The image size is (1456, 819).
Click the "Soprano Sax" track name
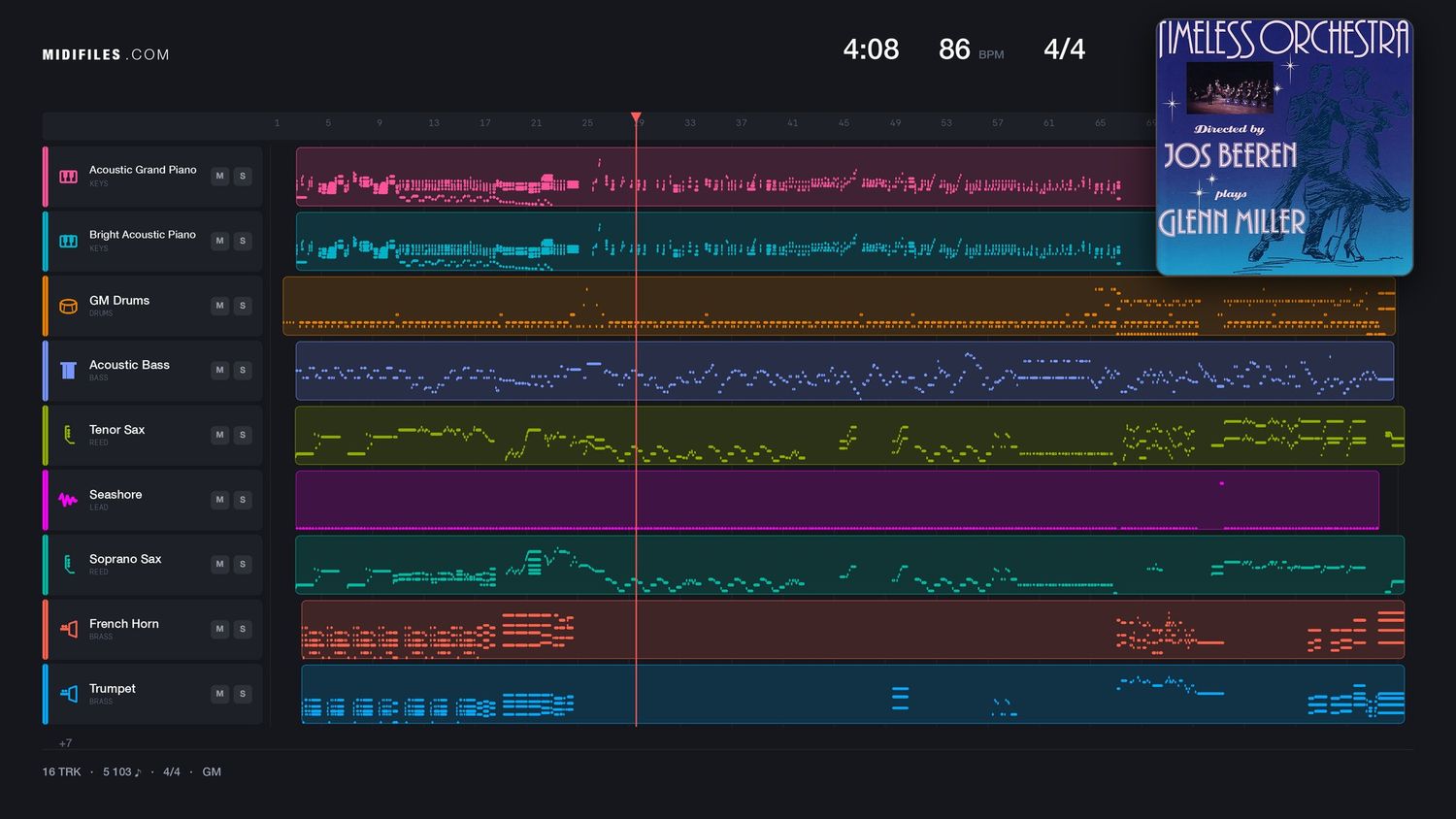(x=125, y=559)
